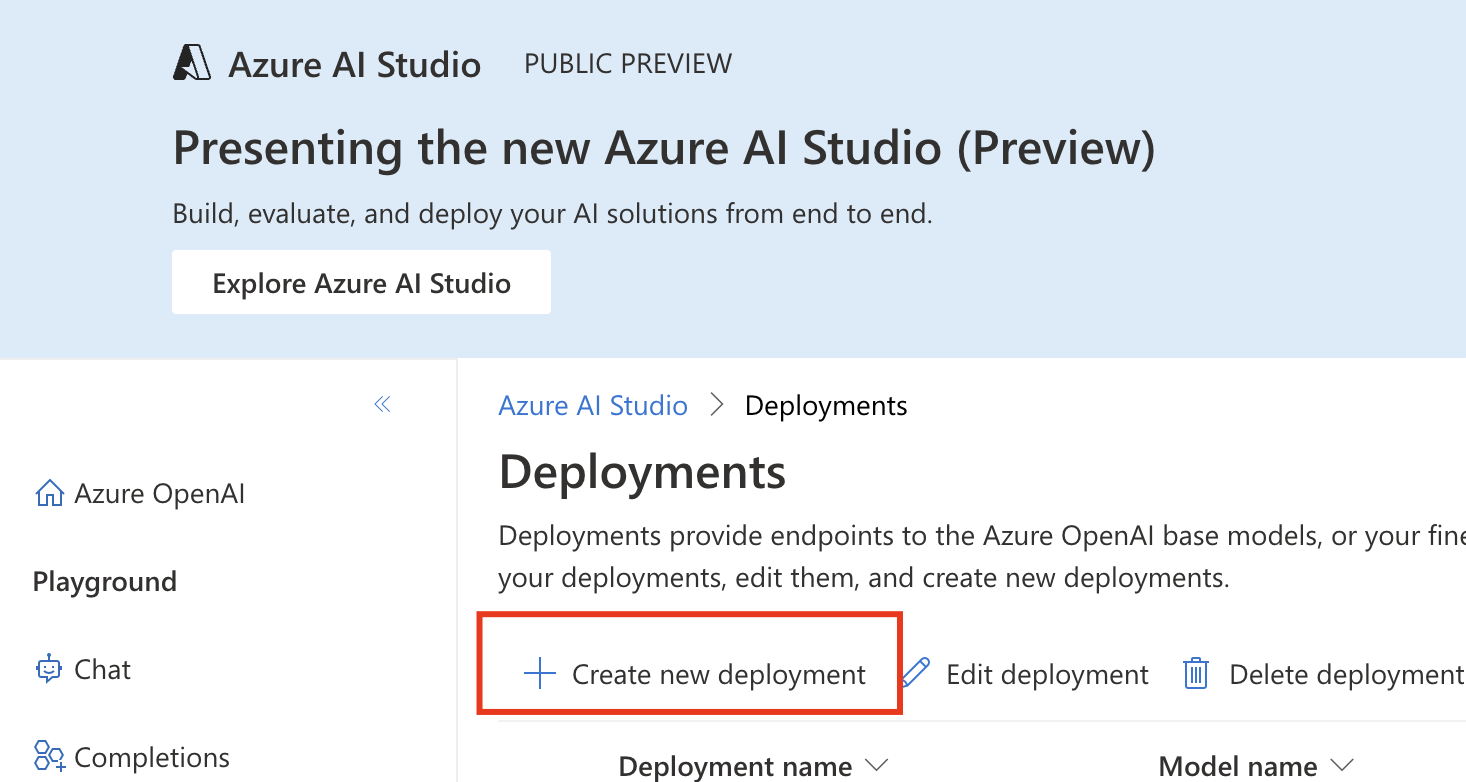The image size is (1466, 782).
Task: Go to Azure AI Studio breadcrumb link
Action: [x=593, y=405]
